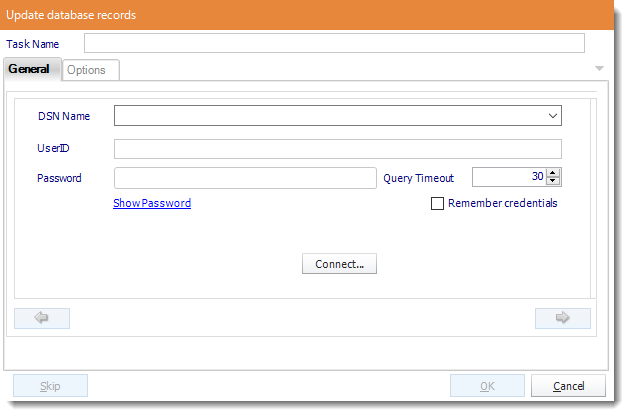Click the Query Timeout value field
The height and width of the screenshot is (416, 629).
point(509,177)
